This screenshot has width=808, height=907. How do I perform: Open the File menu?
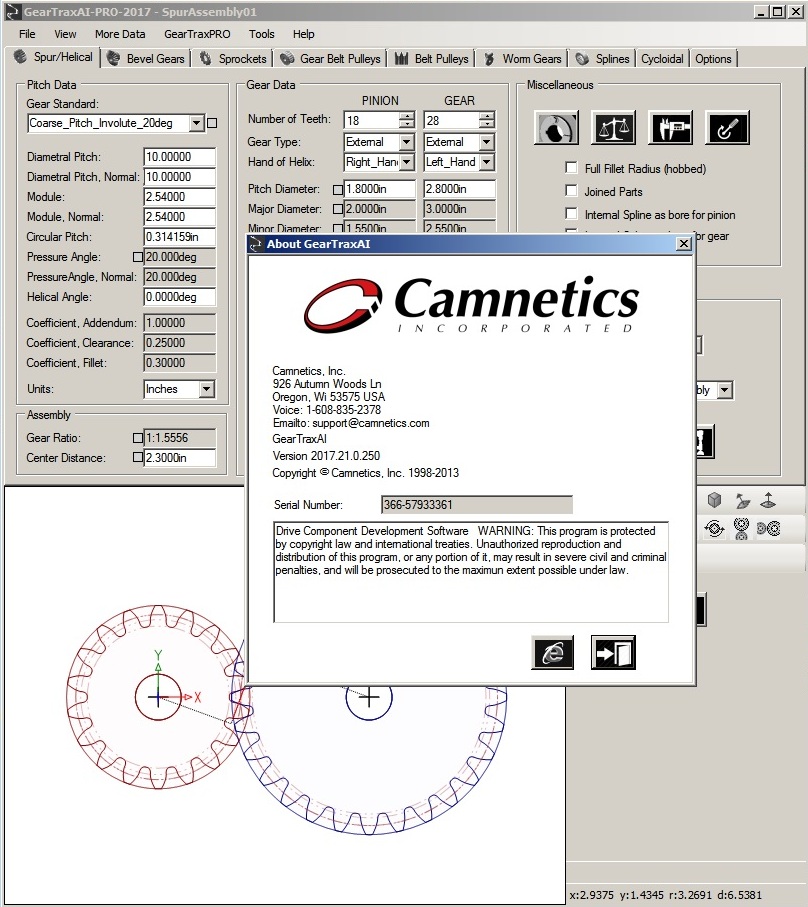(x=27, y=34)
